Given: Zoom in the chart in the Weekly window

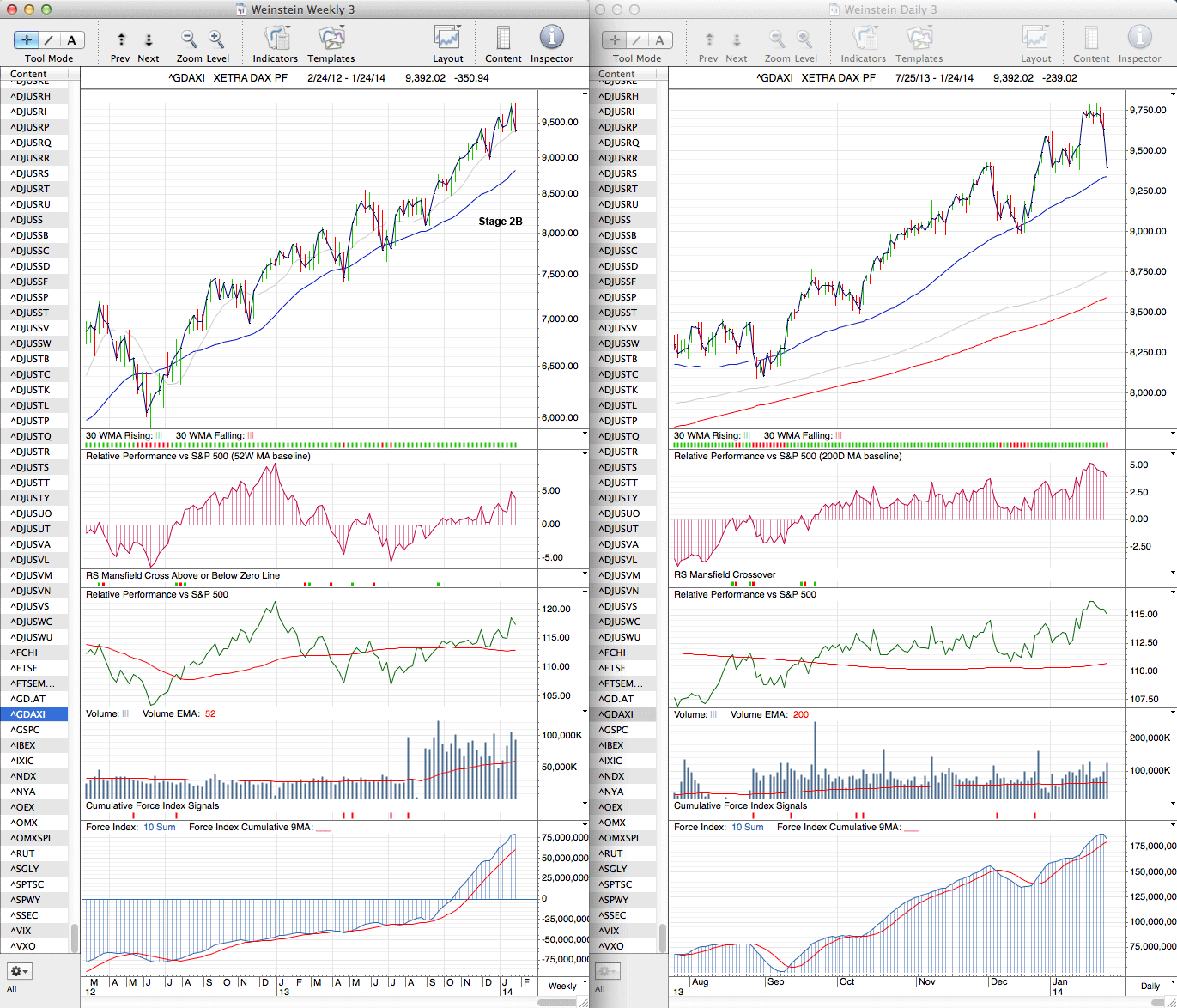Looking at the screenshot, I should [x=216, y=39].
